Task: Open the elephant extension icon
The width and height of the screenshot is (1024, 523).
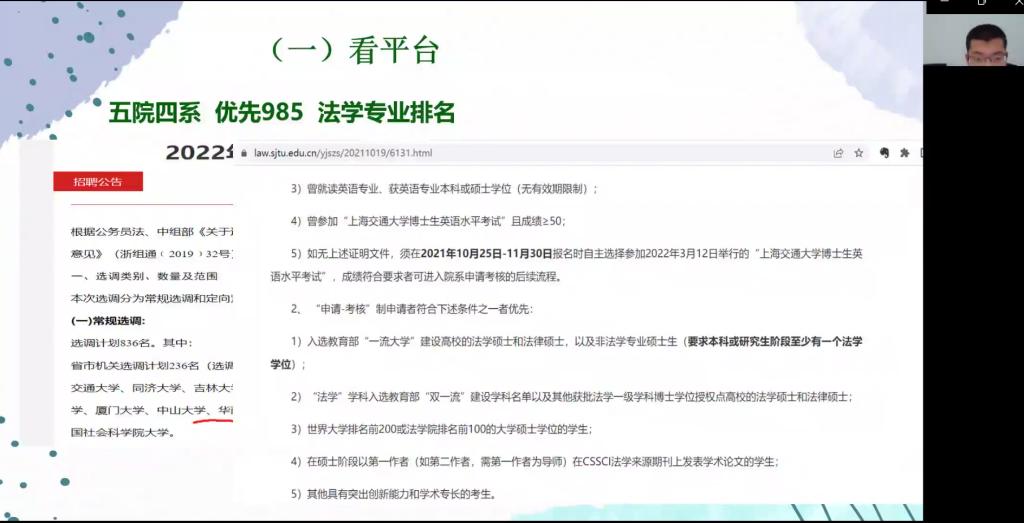Action: pyautogui.click(x=884, y=153)
